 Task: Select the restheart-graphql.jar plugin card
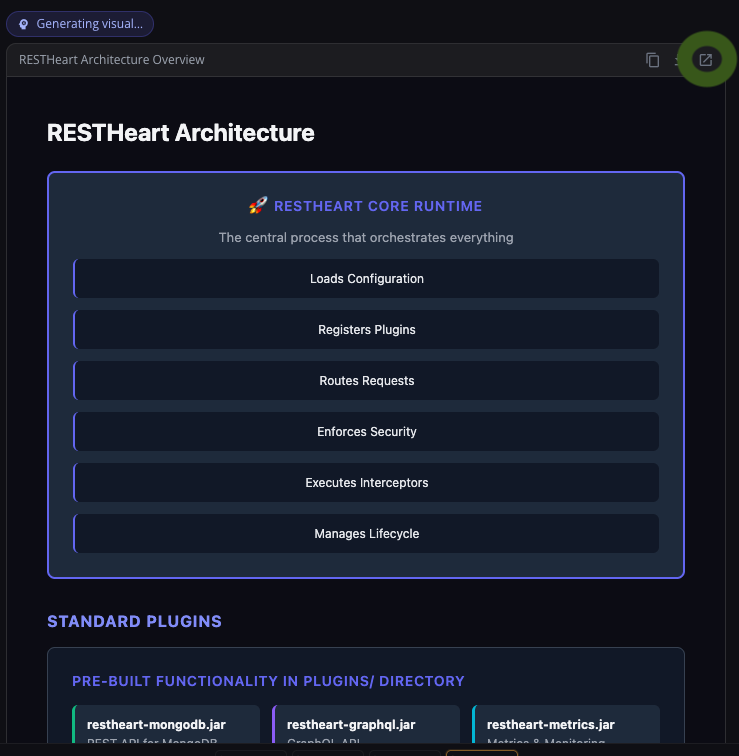pyautogui.click(x=366, y=725)
